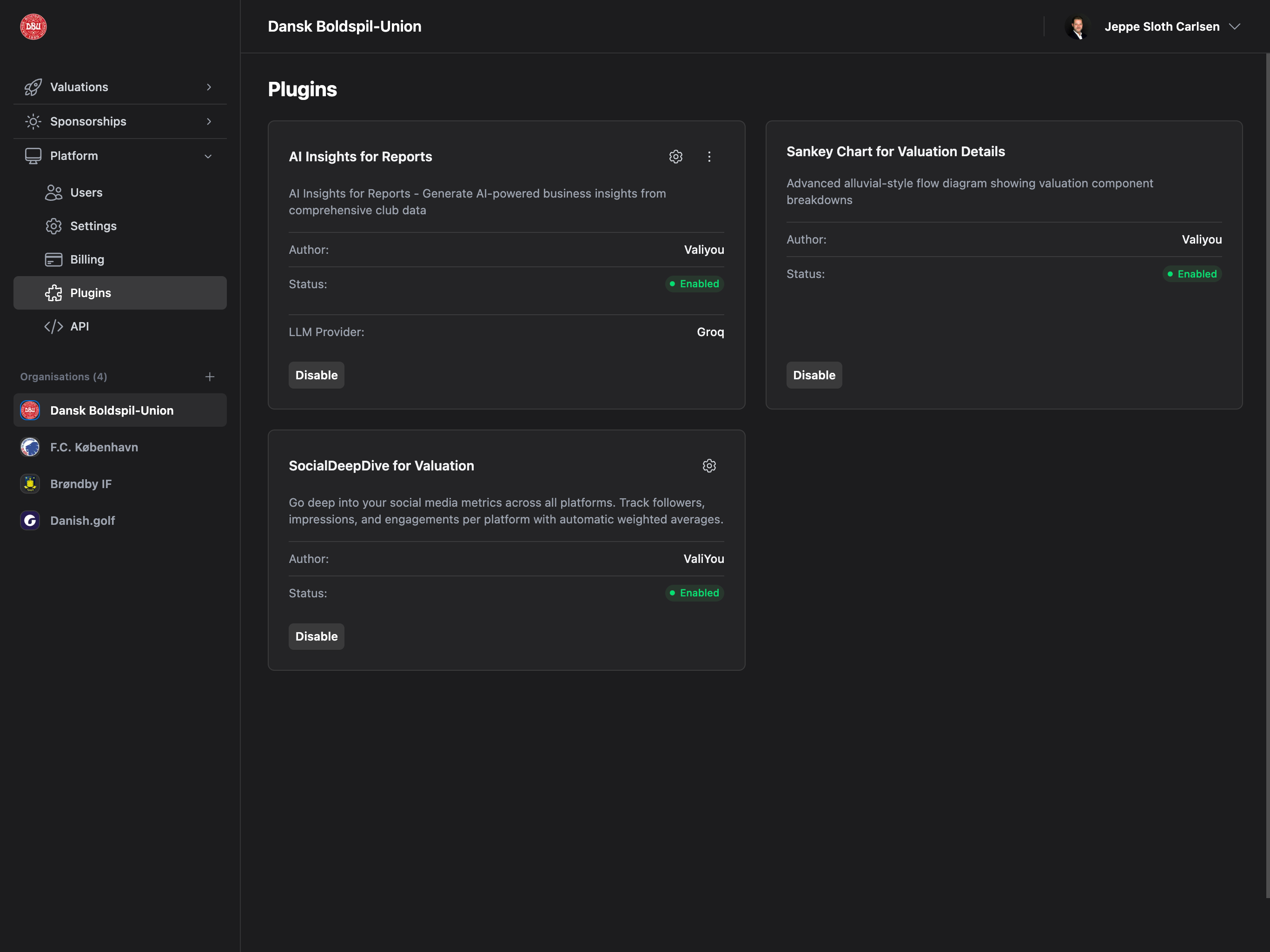Open SocialDeepDive plugin settings gear
The image size is (1270, 952).
point(709,466)
